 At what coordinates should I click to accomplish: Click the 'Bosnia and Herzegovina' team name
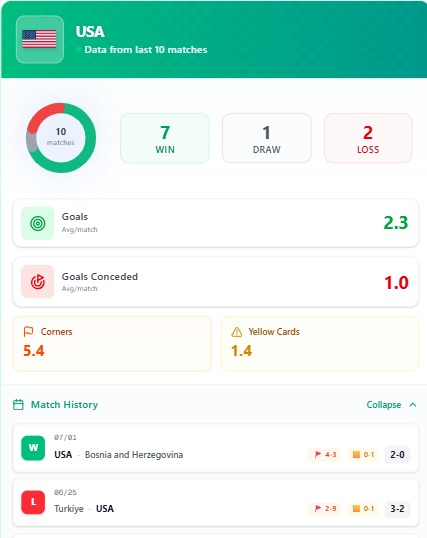click(134, 455)
